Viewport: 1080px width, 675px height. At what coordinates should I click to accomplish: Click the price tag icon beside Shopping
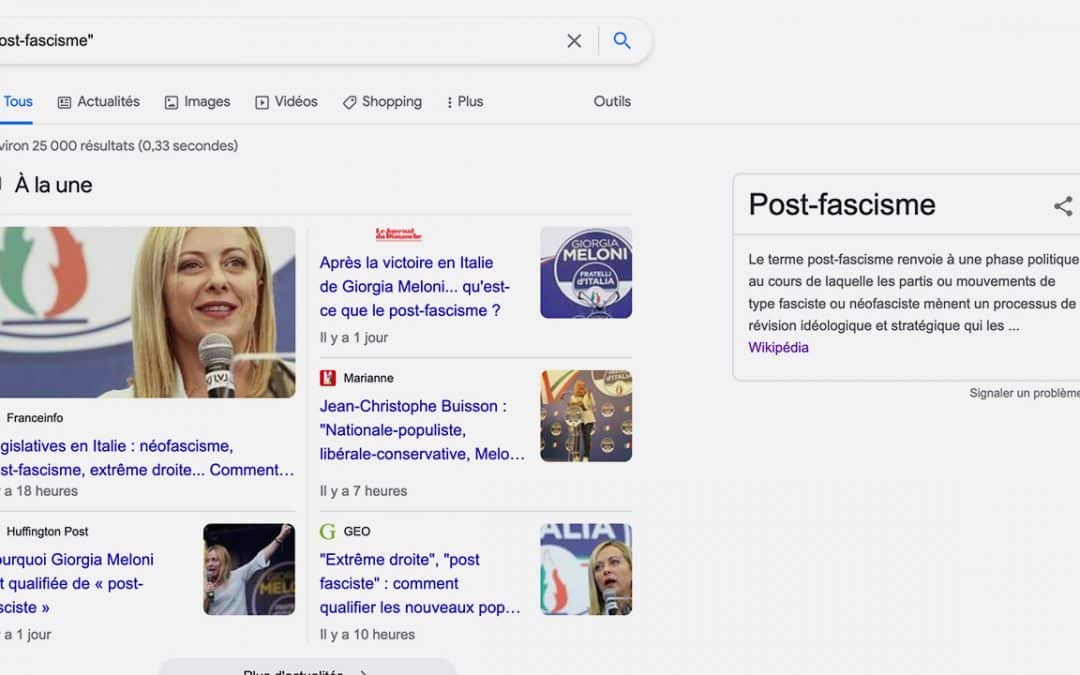(x=349, y=101)
